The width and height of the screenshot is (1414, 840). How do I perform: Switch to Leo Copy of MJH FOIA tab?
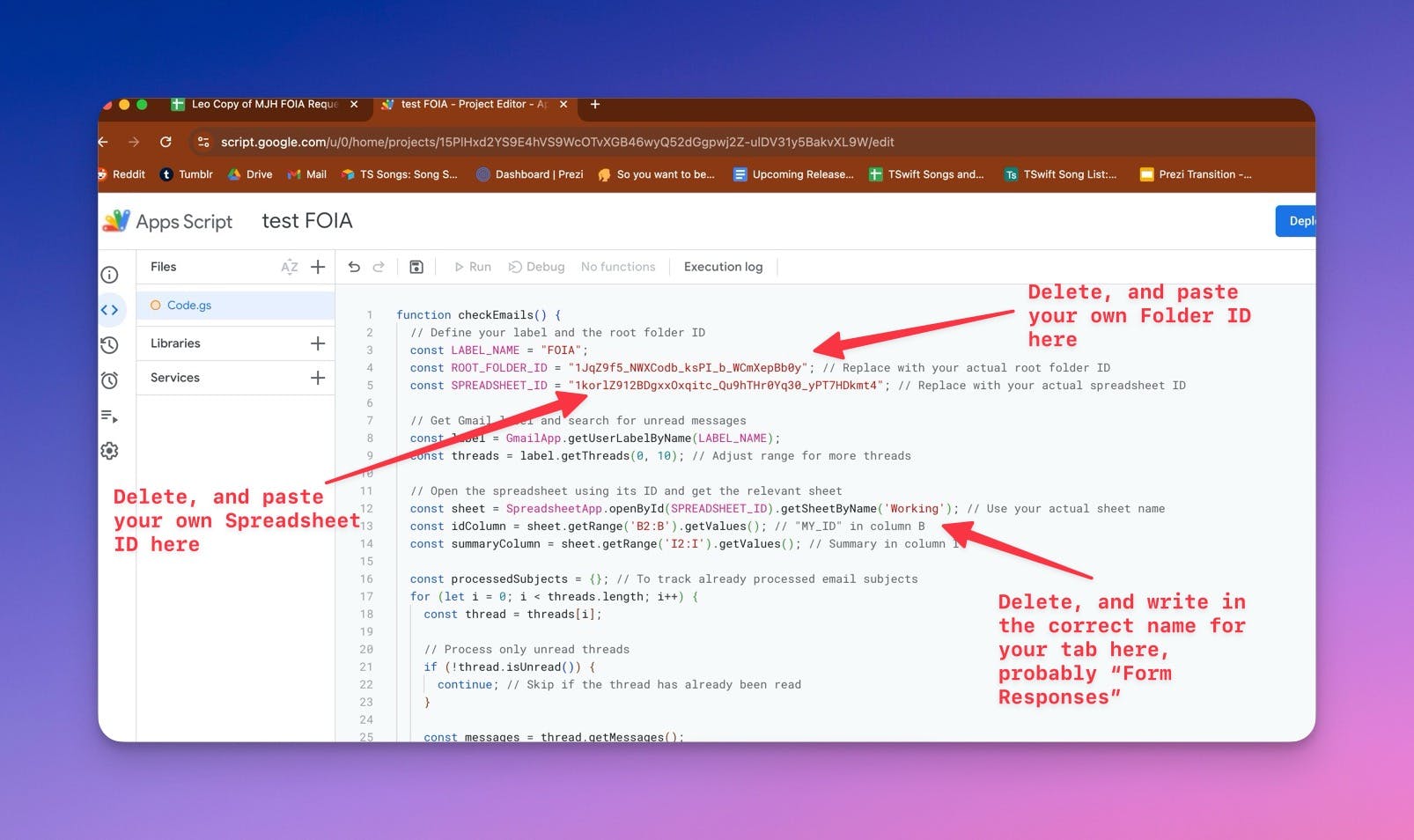[264, 104]
